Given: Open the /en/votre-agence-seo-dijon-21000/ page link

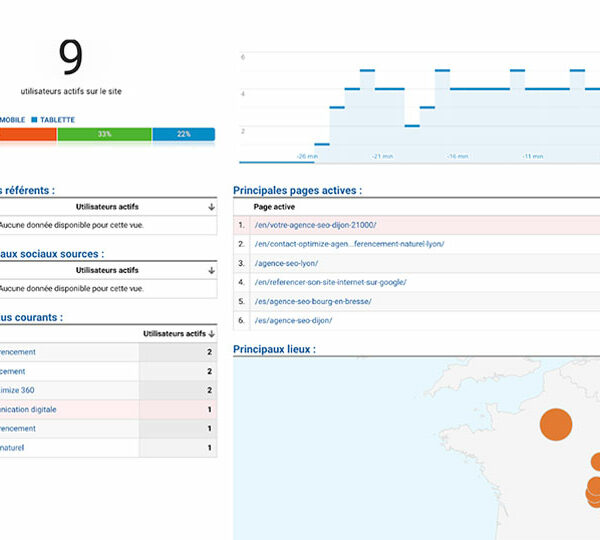Looking at the screenshot, I should tap(315, 225).
